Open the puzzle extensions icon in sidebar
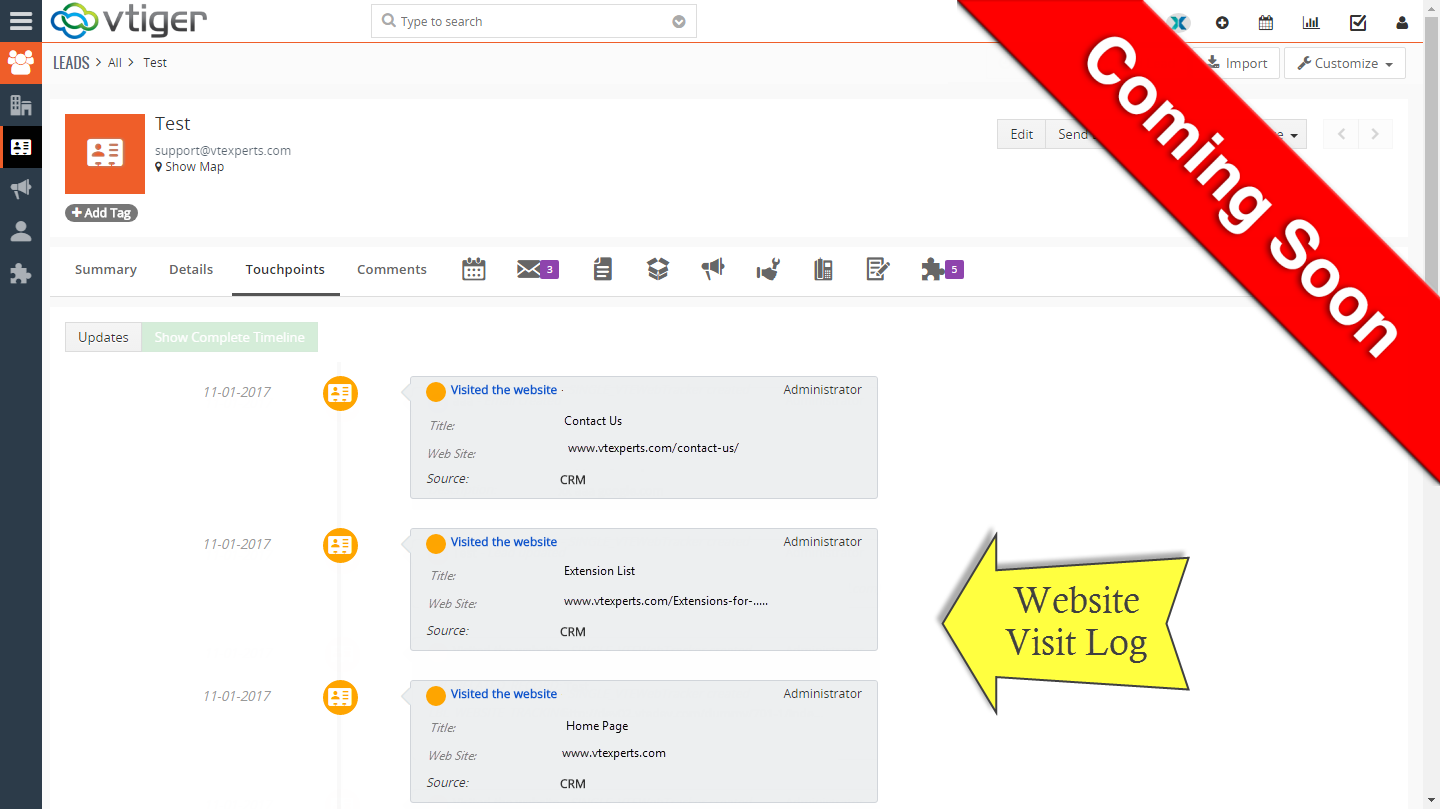Viewport: 1440px width, 809px height. pos(21,273)
